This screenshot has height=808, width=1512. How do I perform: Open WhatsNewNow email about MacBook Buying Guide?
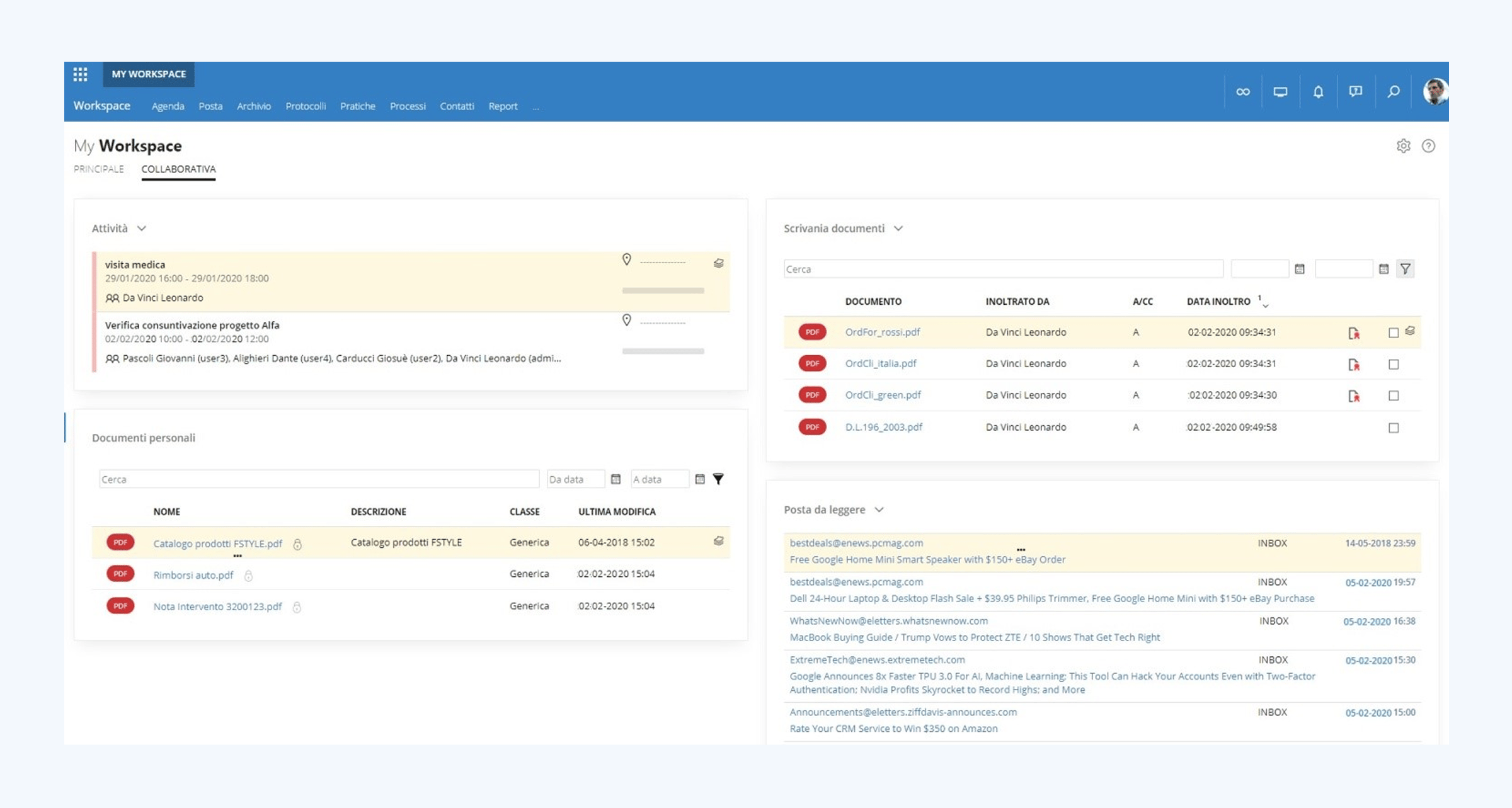(x=1102, y=630)
